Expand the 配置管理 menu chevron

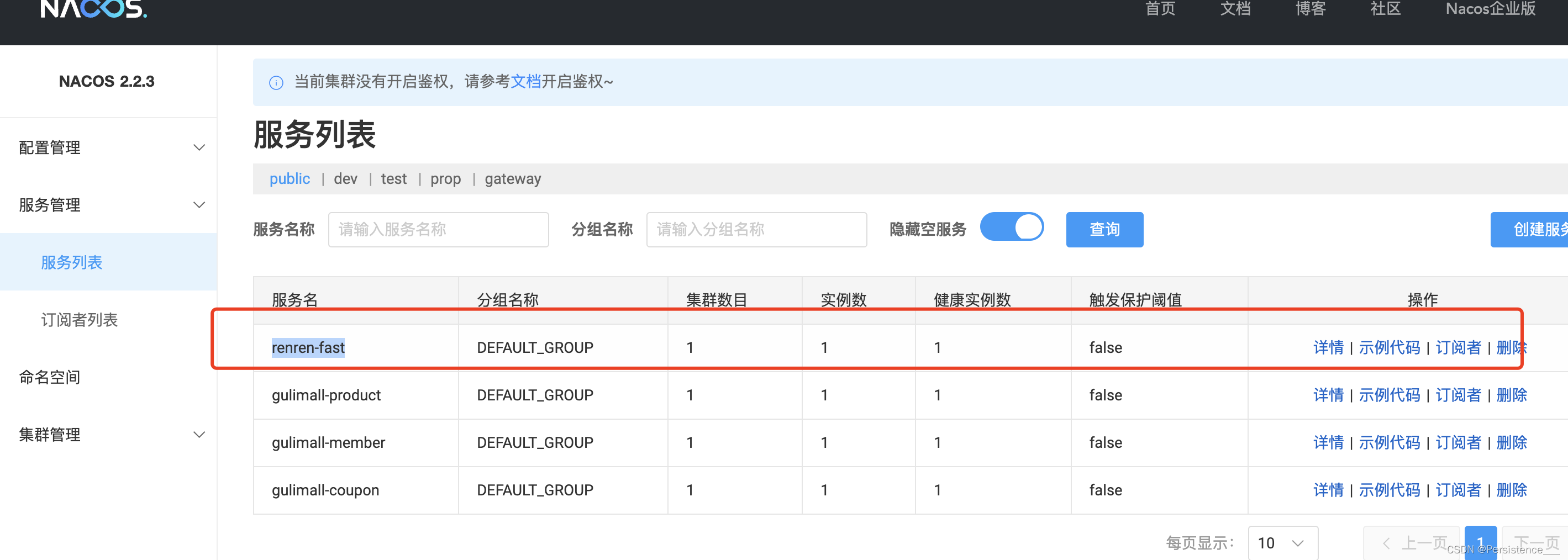[x=199, y=148]
